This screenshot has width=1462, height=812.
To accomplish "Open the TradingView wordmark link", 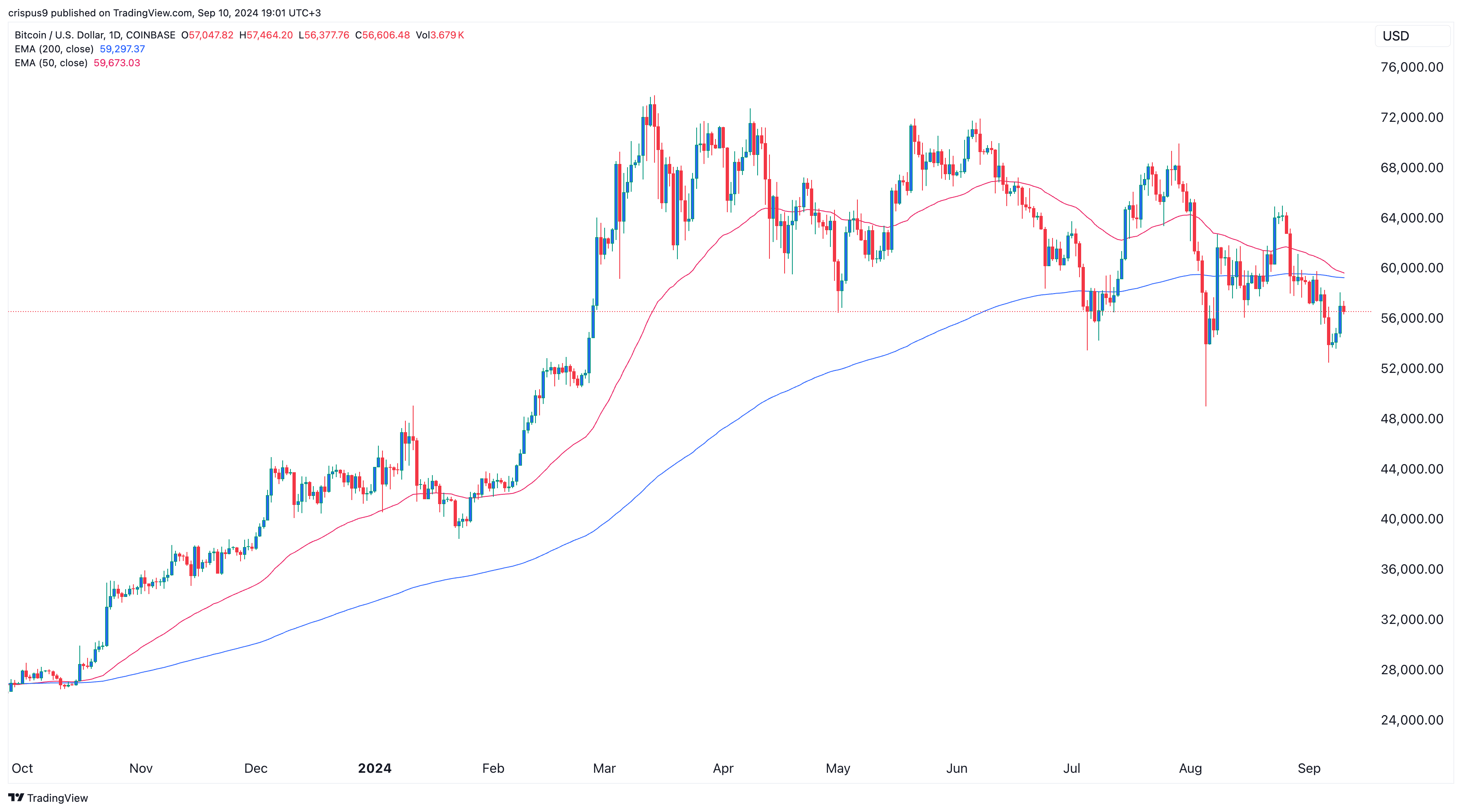I will 57,798.
